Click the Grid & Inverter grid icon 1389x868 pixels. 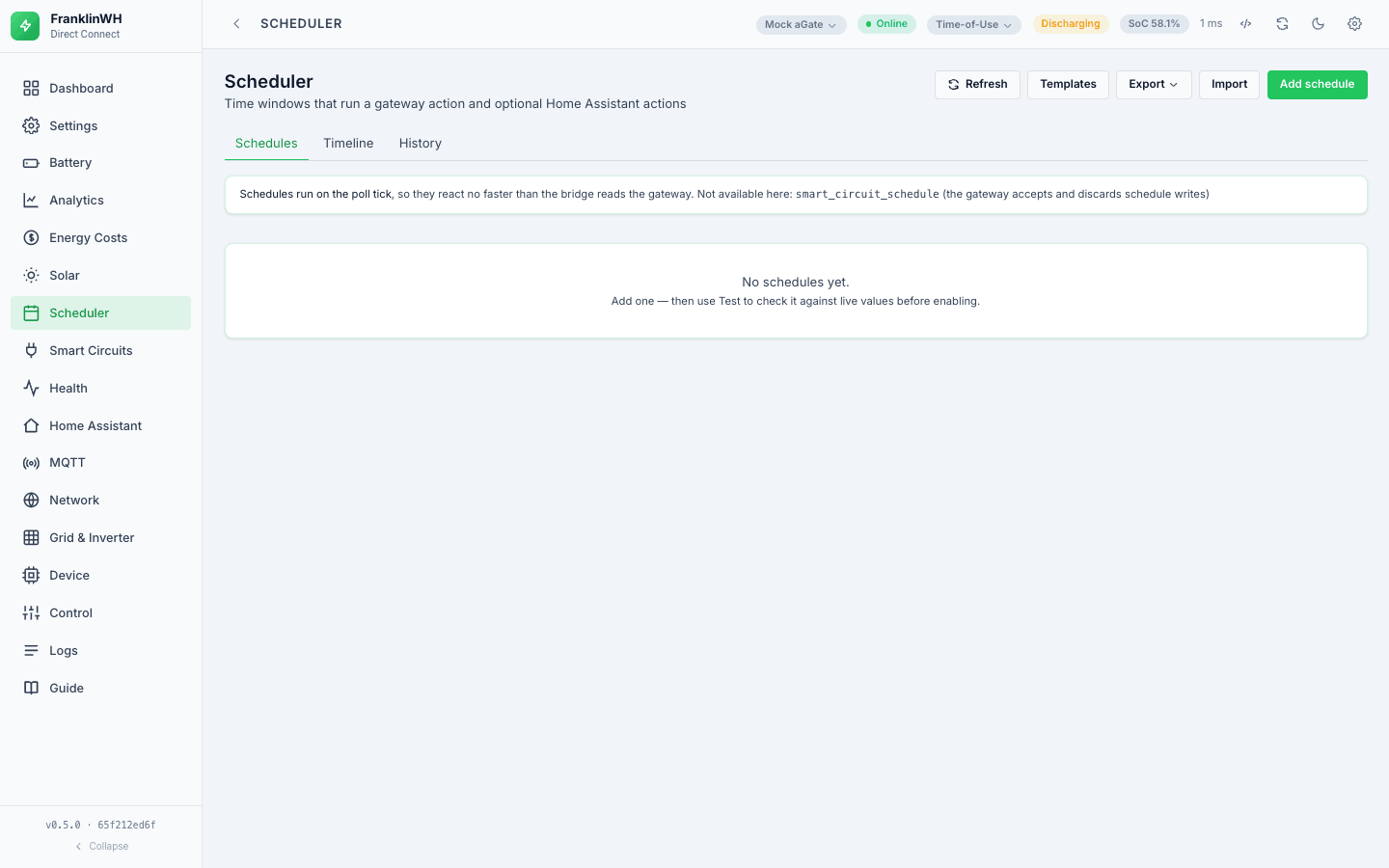31,538
